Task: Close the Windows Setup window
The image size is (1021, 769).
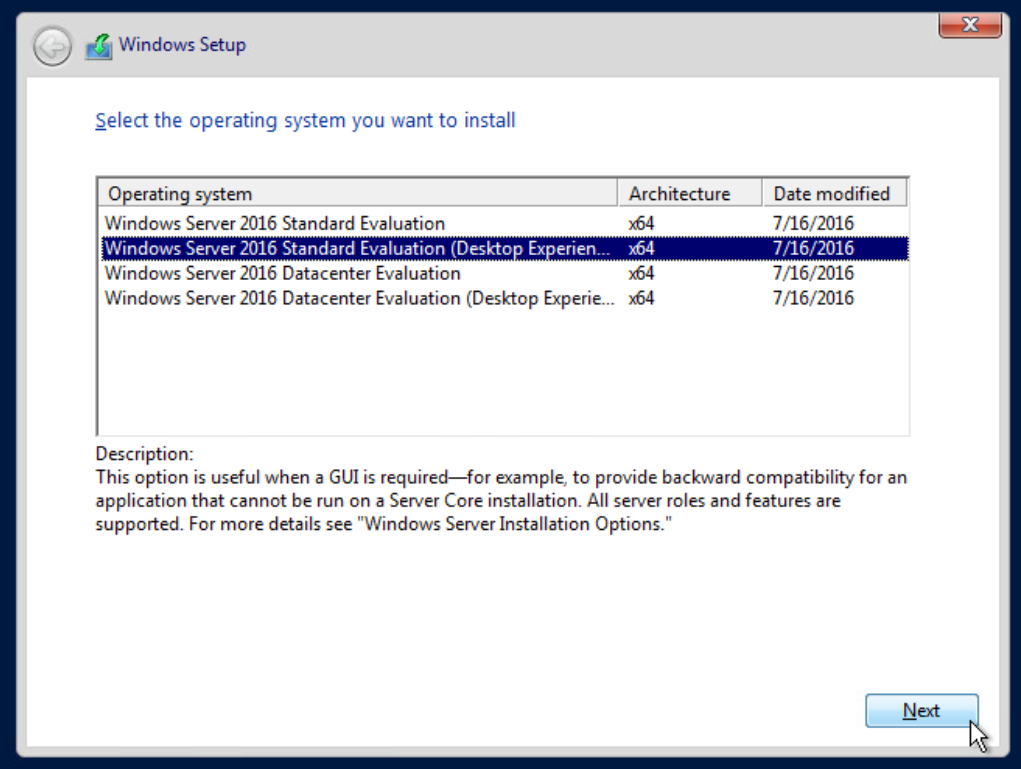Action: [970, 26]
